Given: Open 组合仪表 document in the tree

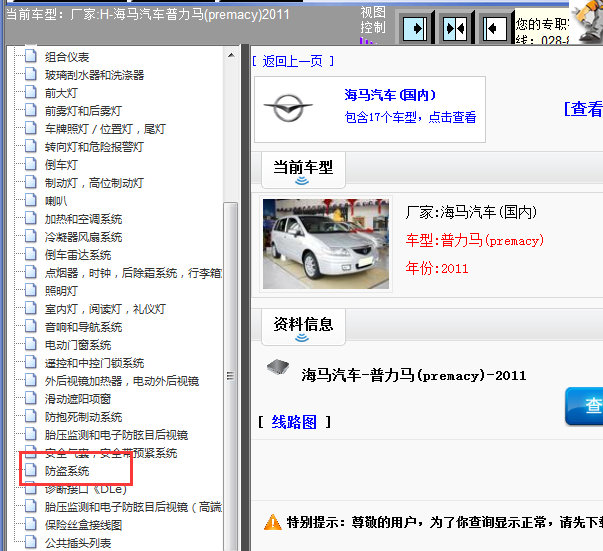Looking at the screenshot, I should [67, 57].
